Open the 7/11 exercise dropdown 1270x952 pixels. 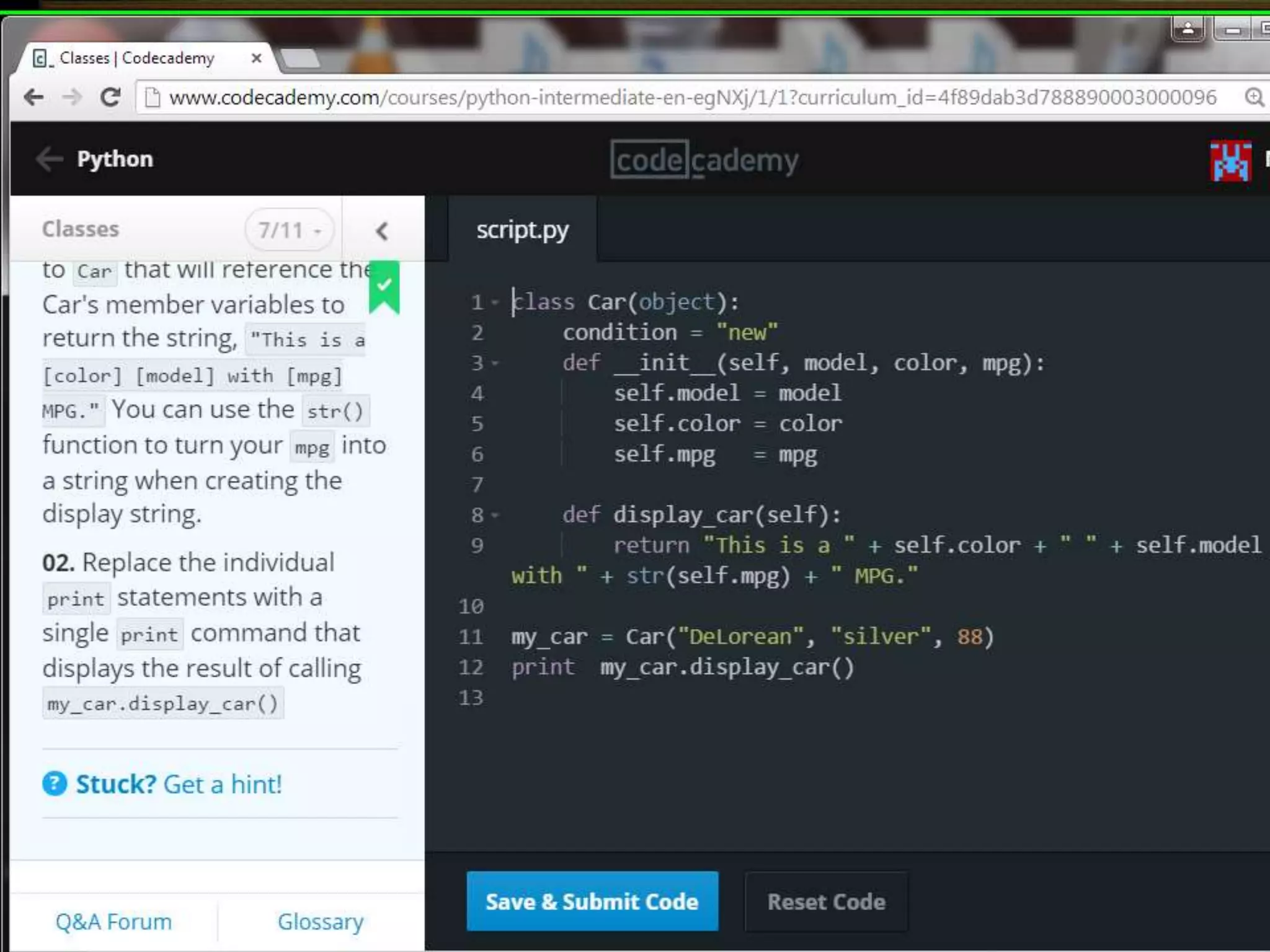click(x=290, y=230)
